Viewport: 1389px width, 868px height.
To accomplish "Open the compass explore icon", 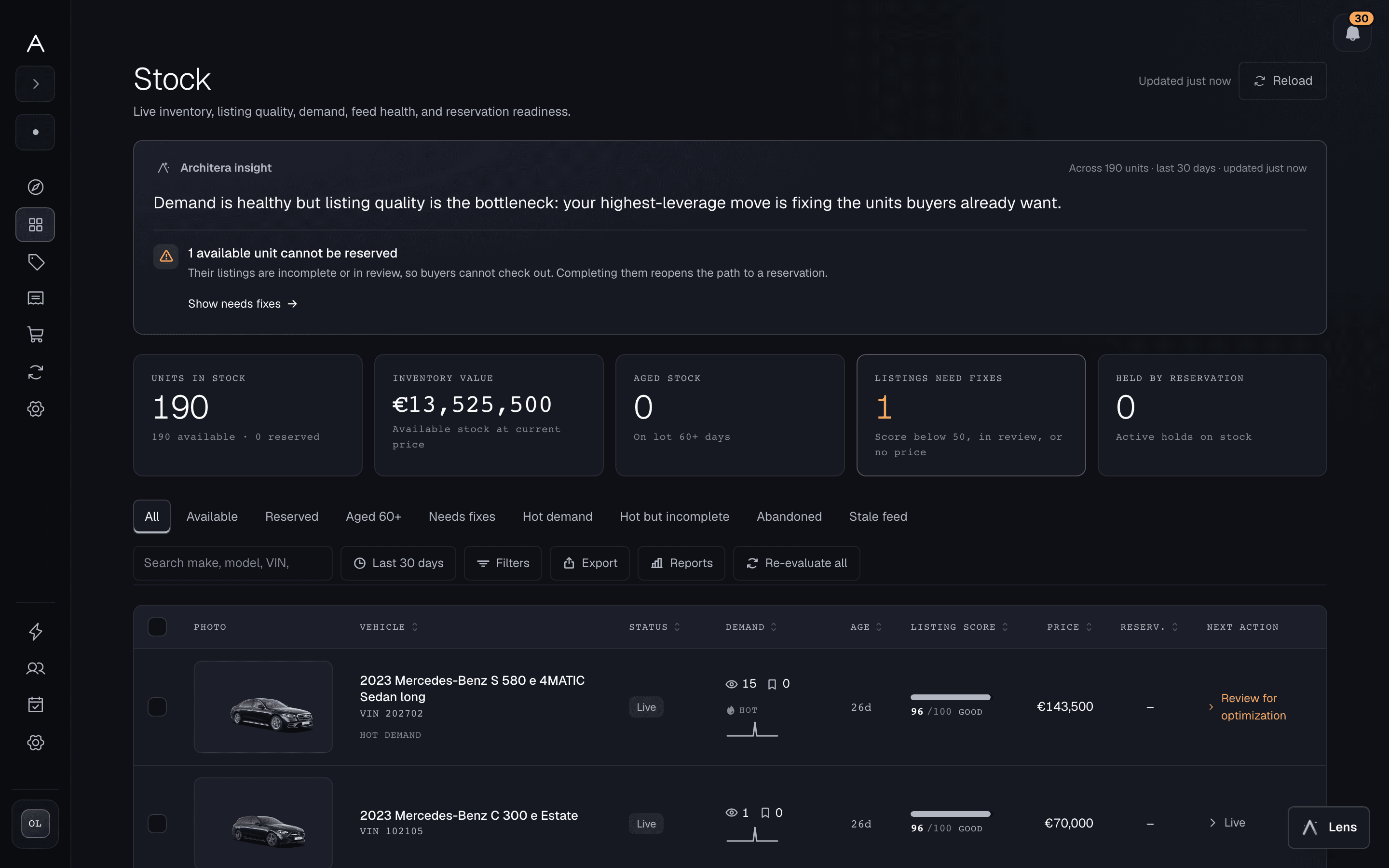I will pos(36,187).
